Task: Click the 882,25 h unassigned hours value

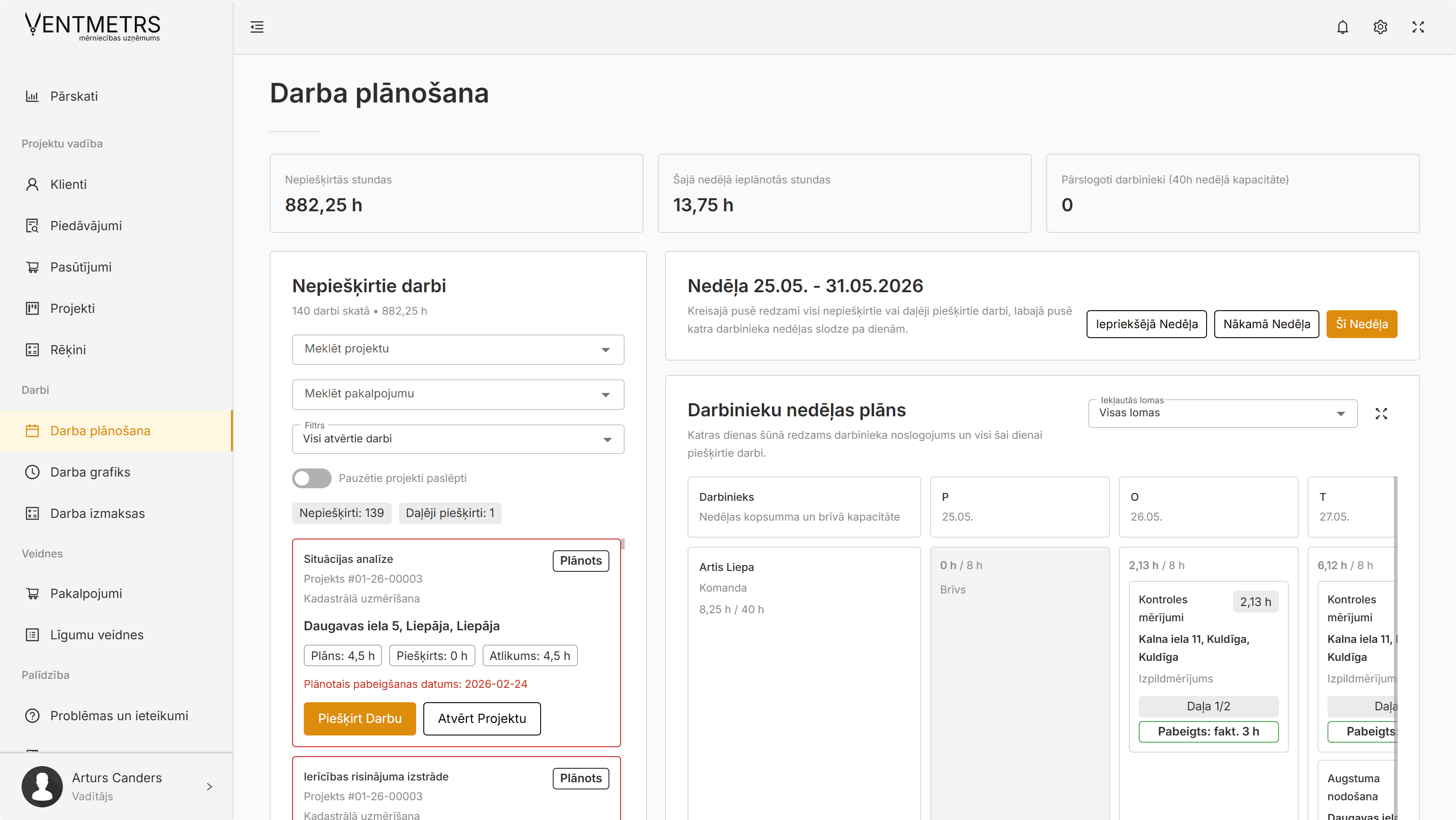Action: point(323,205)
